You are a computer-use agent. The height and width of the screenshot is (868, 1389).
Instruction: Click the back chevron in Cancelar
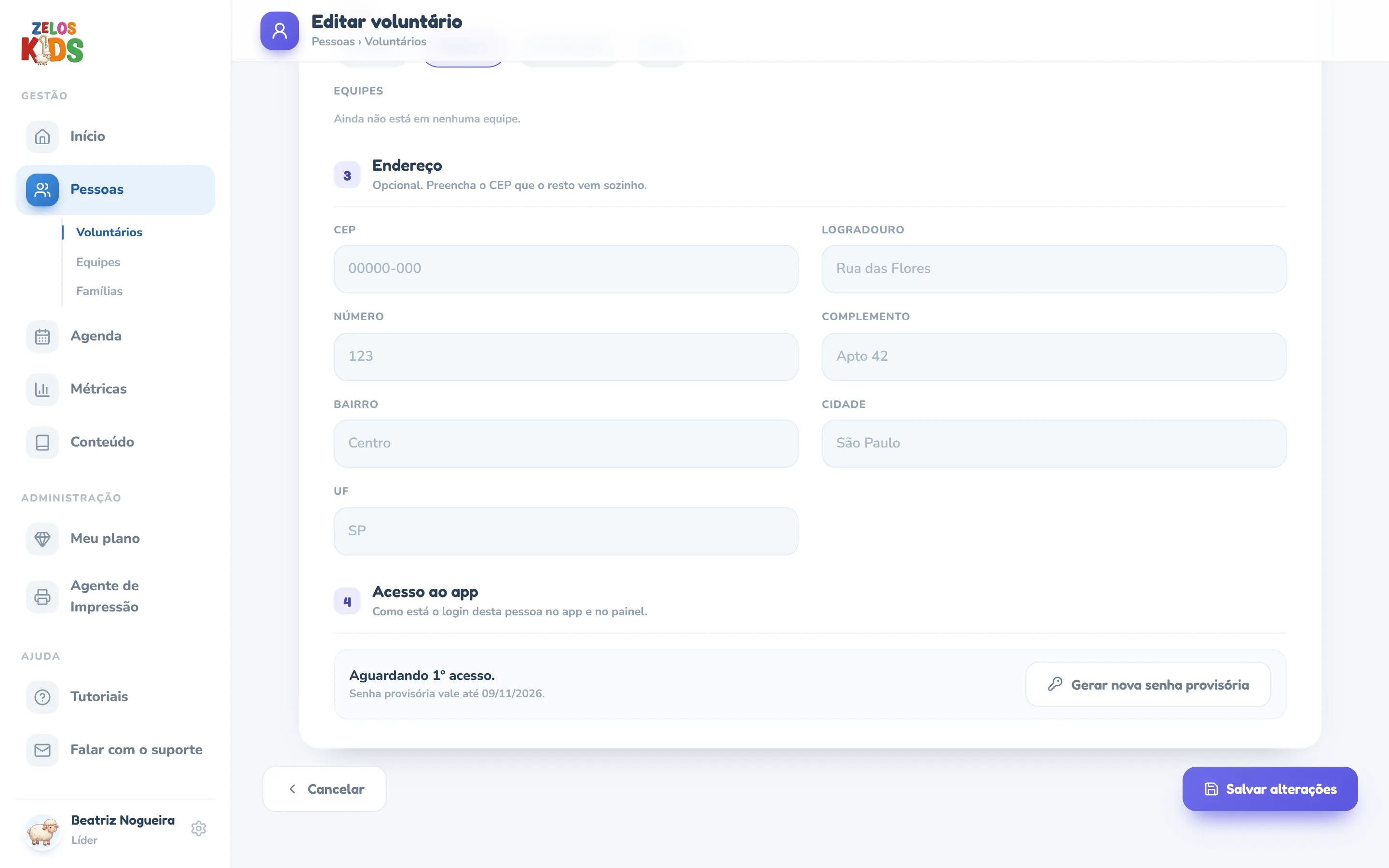(x=293, y=789)
